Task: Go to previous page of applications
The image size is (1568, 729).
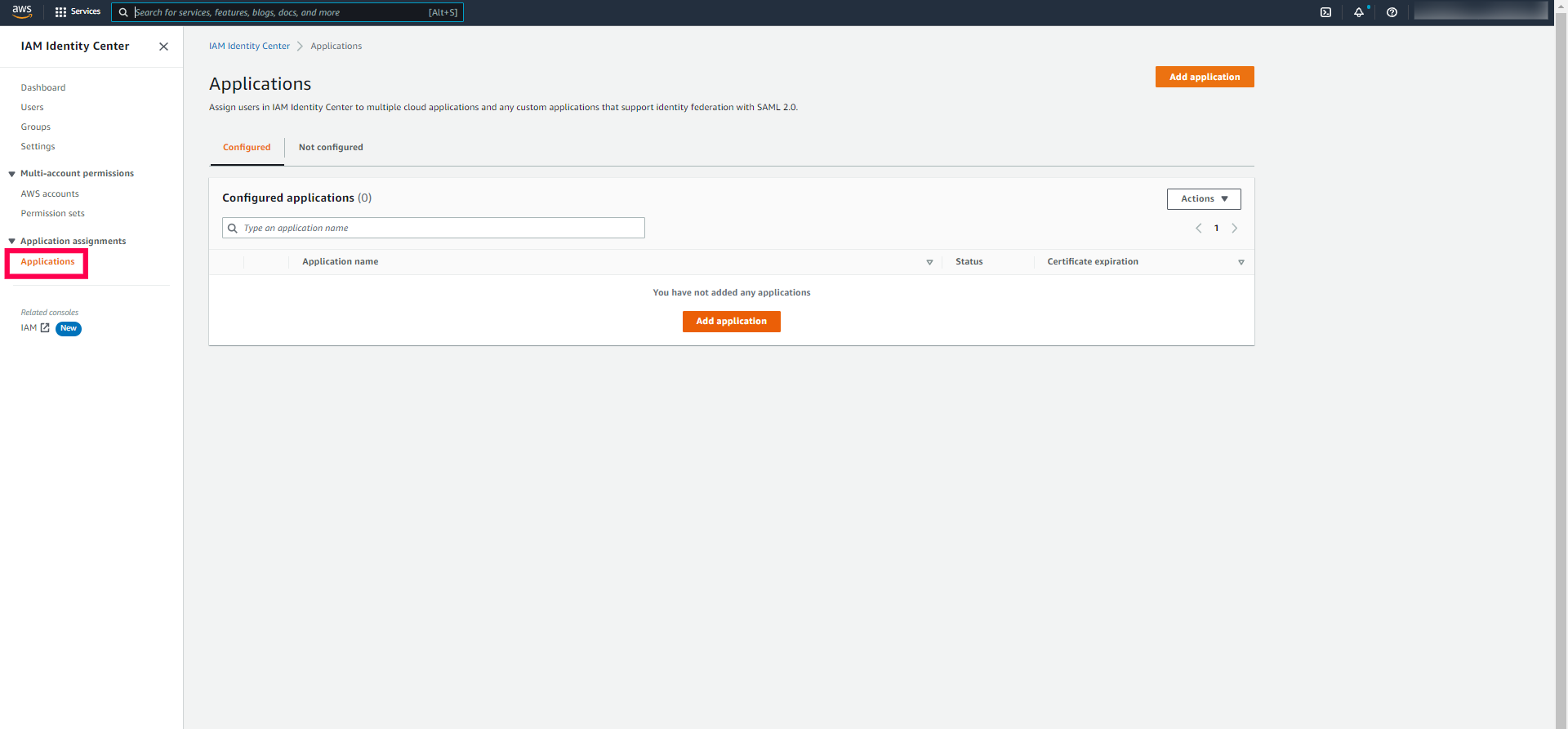Action: (1198, 229)
